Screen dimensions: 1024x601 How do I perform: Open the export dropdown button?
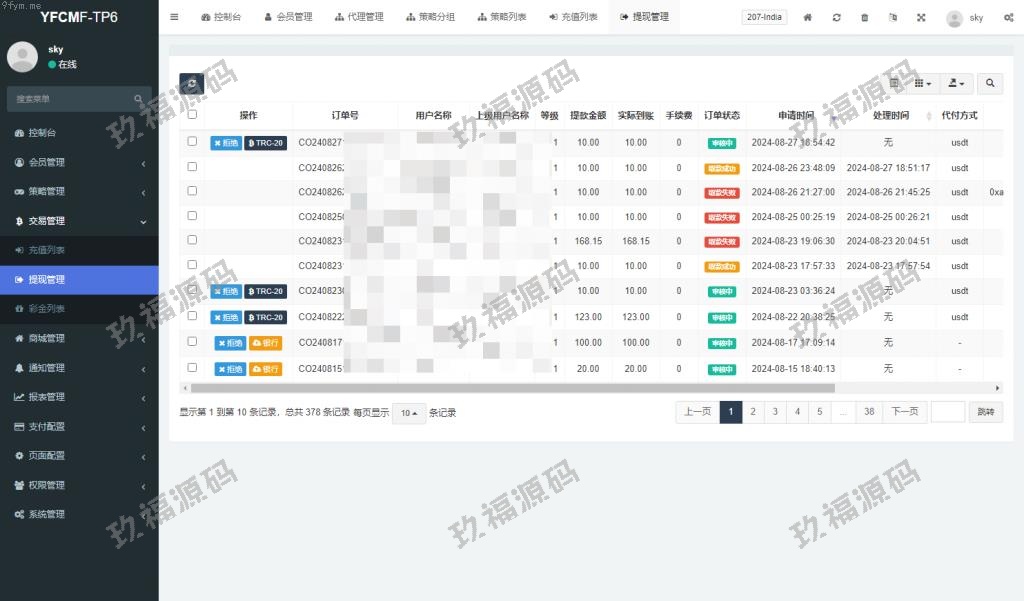click(x=957, y=84)
